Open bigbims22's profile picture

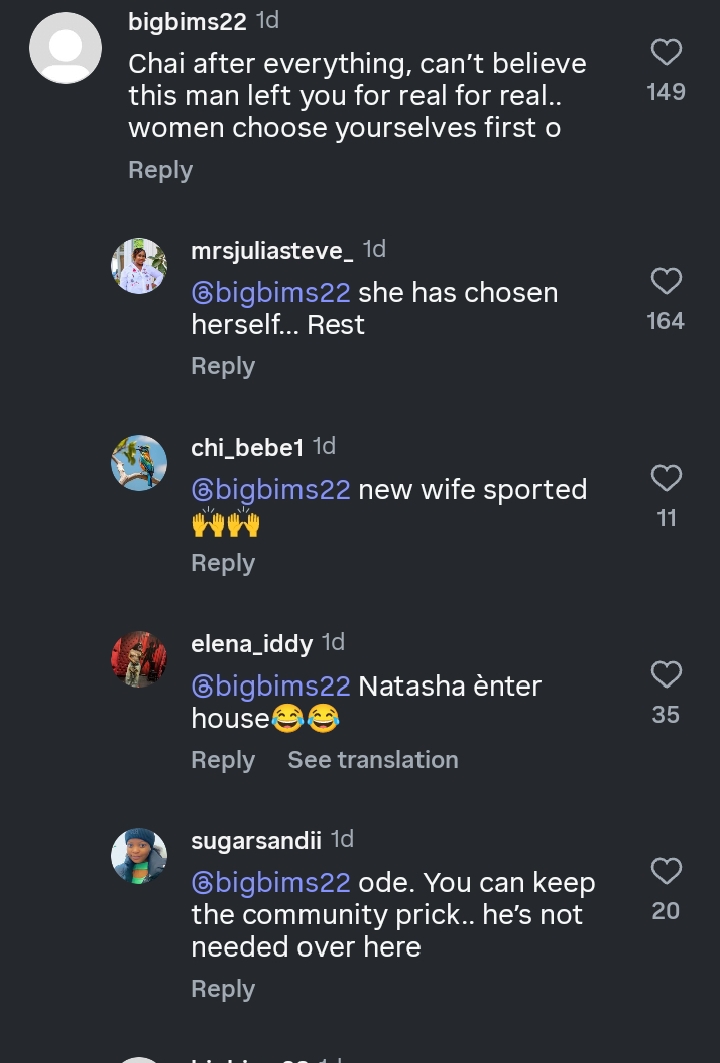point(66,48)
